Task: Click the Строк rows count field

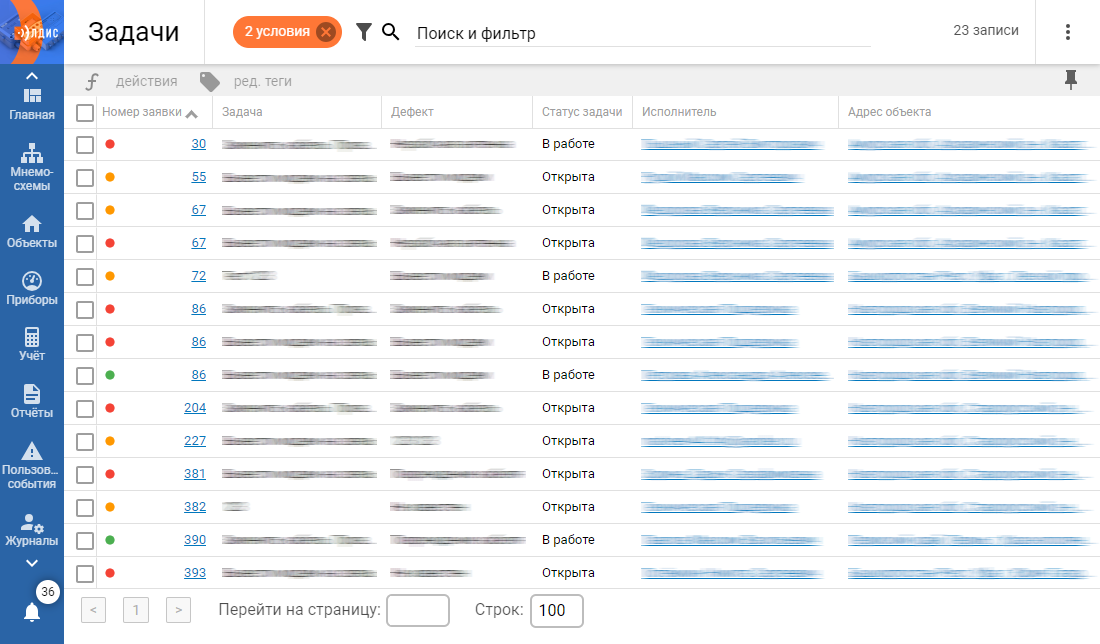Action: [x=556, y=610]
